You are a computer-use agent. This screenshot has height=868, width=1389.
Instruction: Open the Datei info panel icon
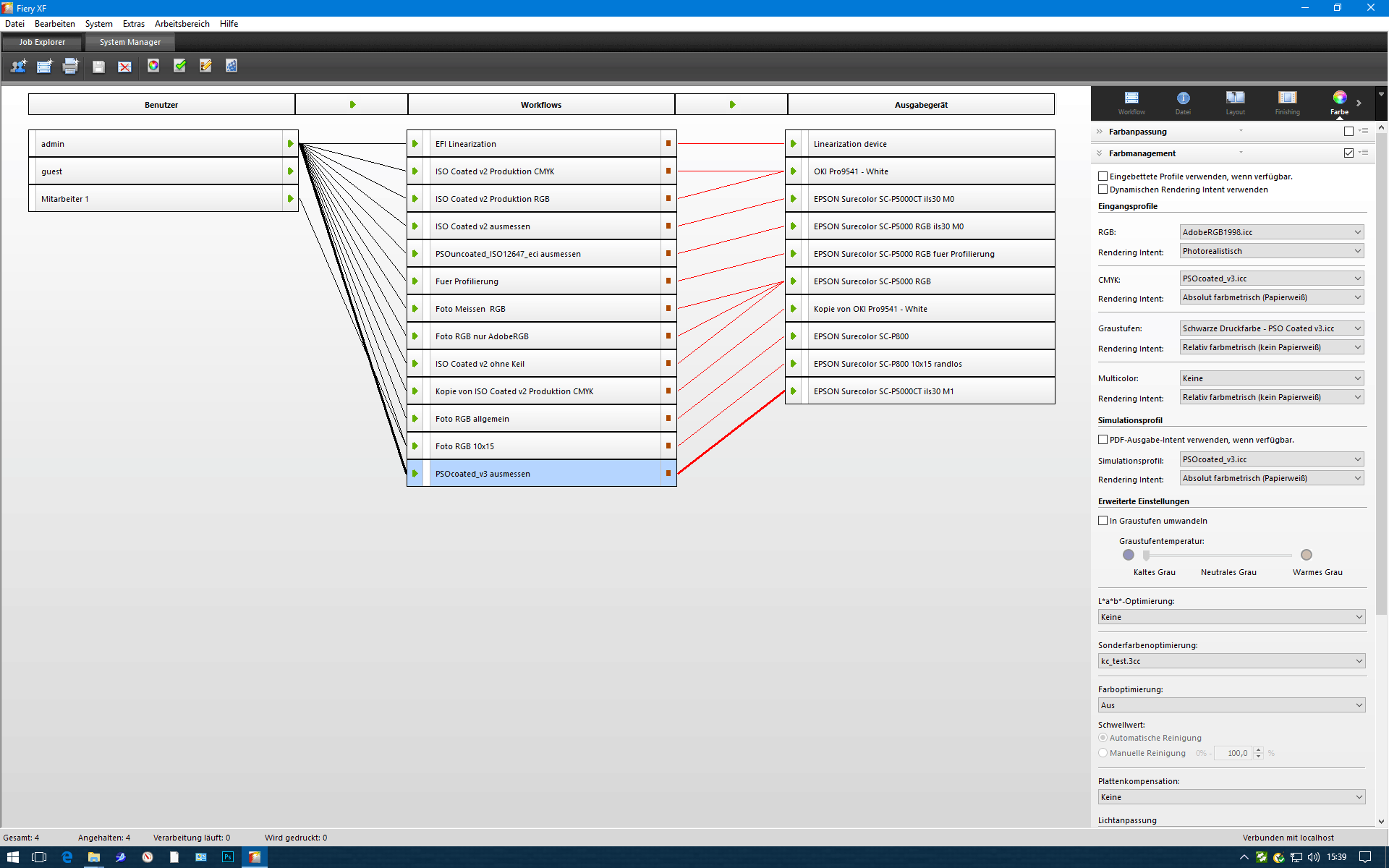(1183, 101)
